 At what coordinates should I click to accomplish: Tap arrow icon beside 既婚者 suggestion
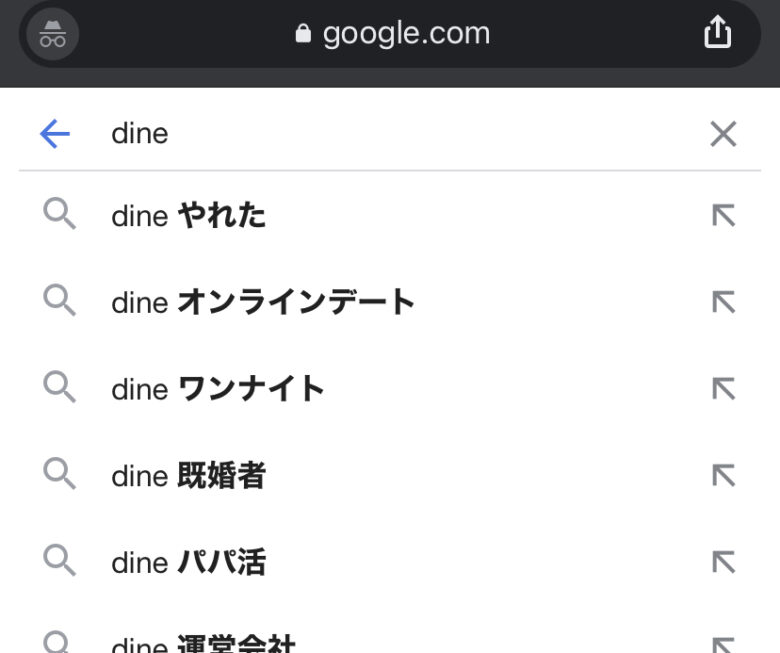[722, 475]
